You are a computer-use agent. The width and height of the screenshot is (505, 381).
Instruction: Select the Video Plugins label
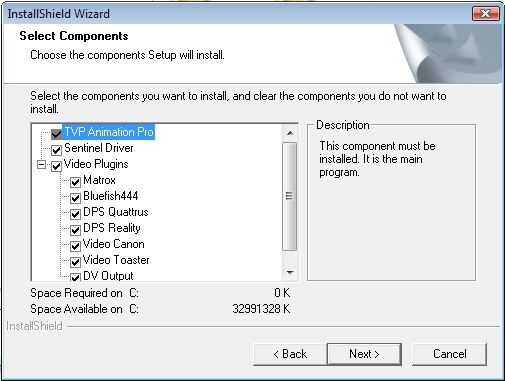(96, 164)
